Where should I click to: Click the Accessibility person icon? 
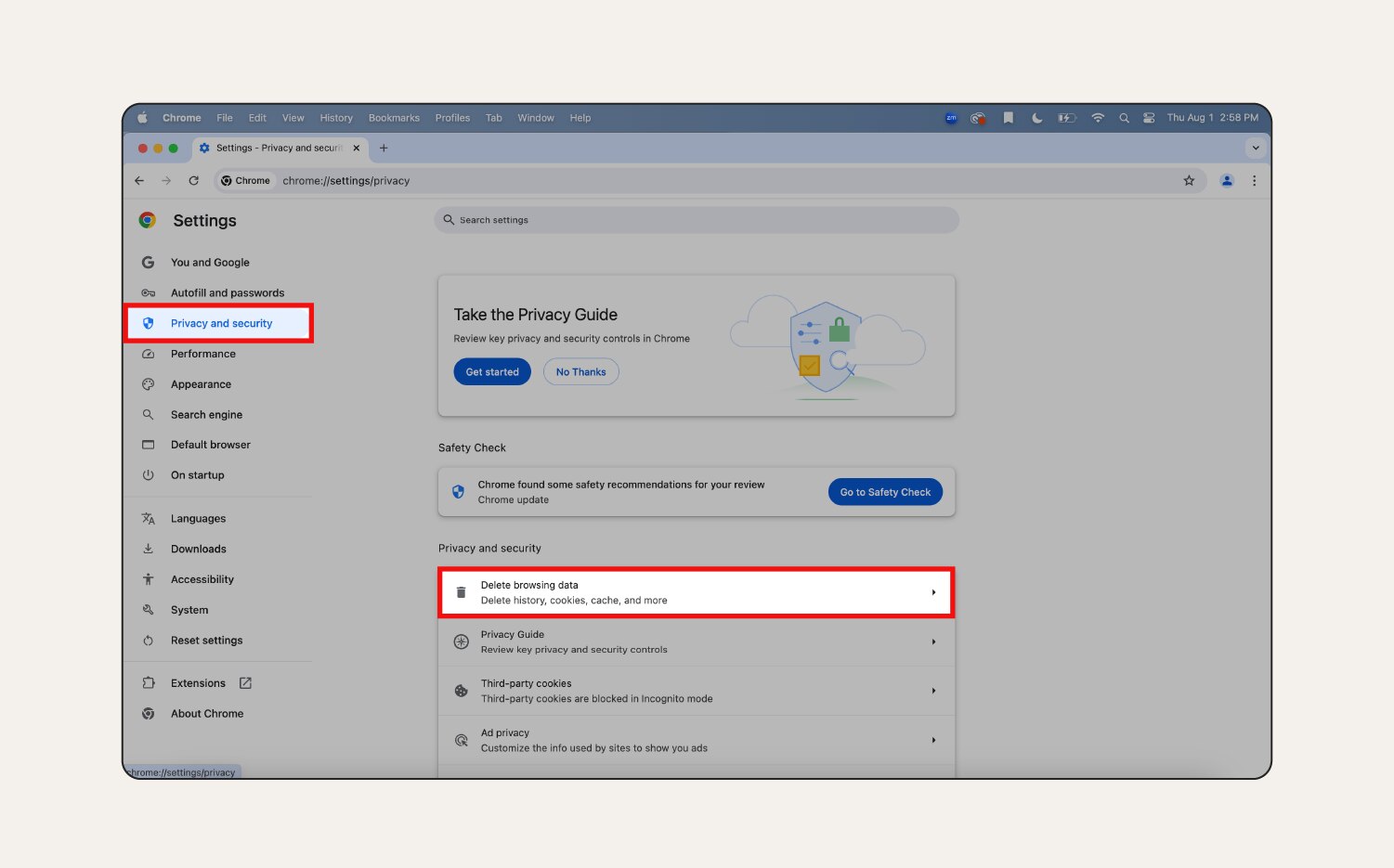(x=148, y=579)
